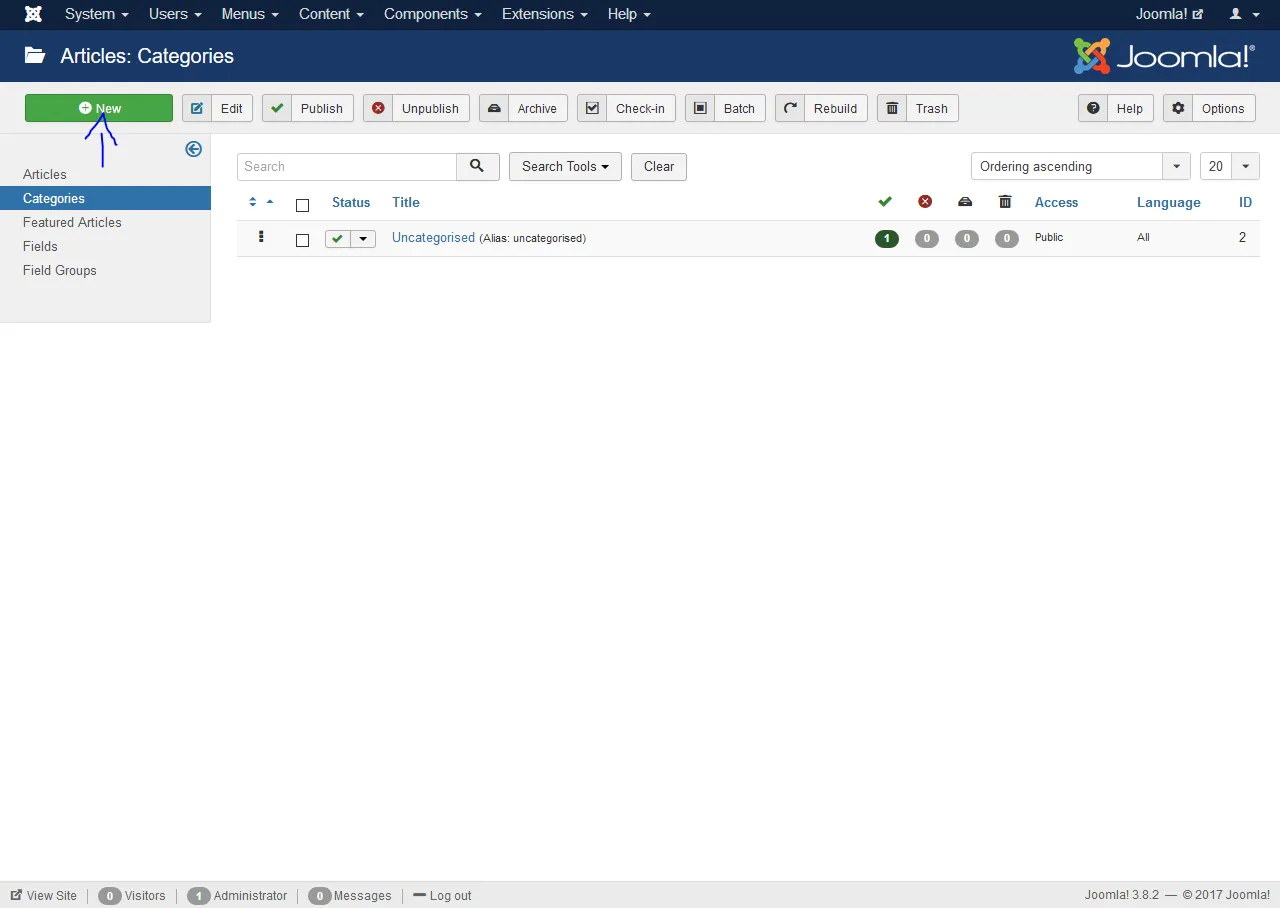The width and height of the screenshot is (1280, 908).
Task: Click unpublished count badge for Uncategorised
Action: [x=927, y=239]
